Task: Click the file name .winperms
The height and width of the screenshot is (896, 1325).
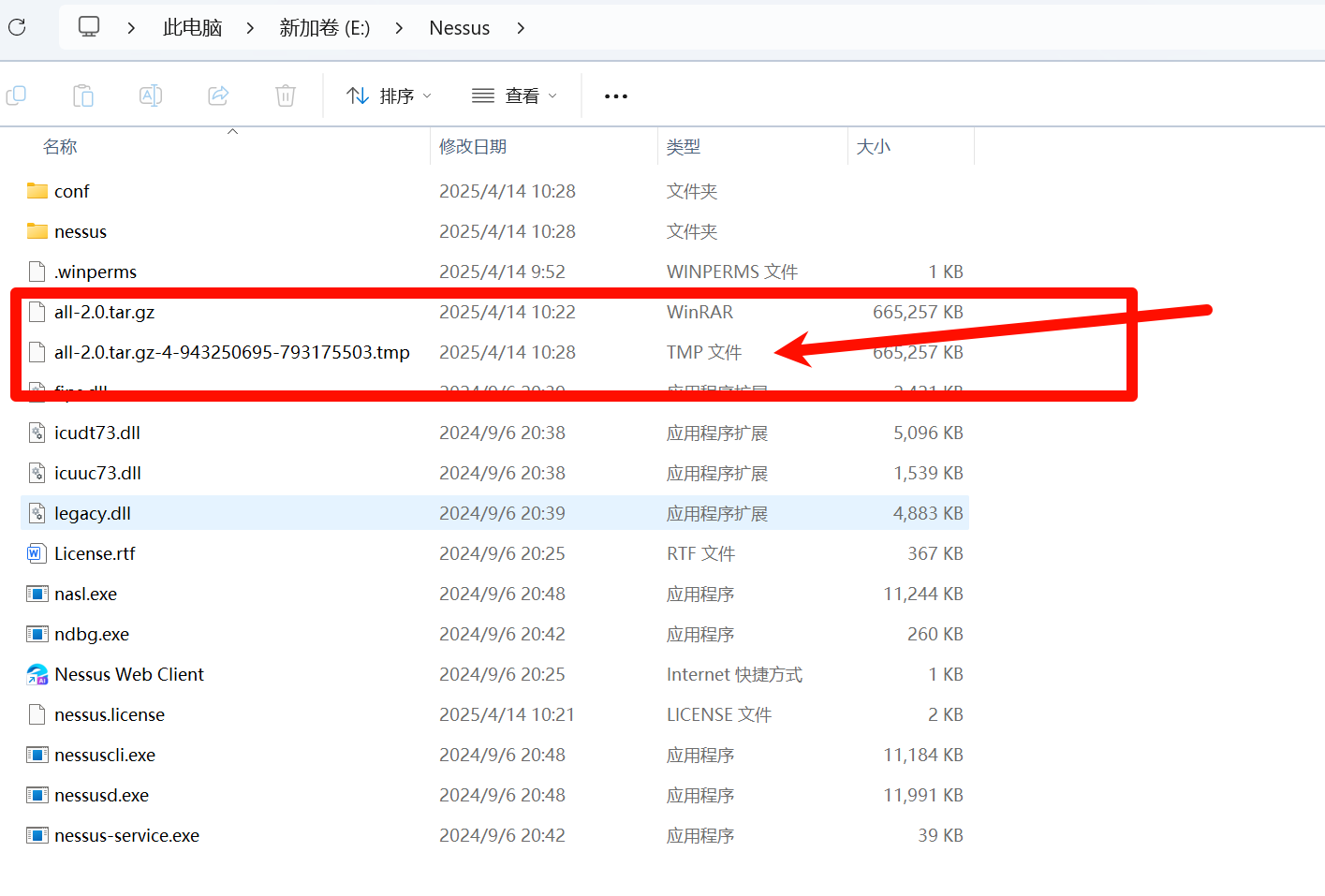Action: coord(96,272)
